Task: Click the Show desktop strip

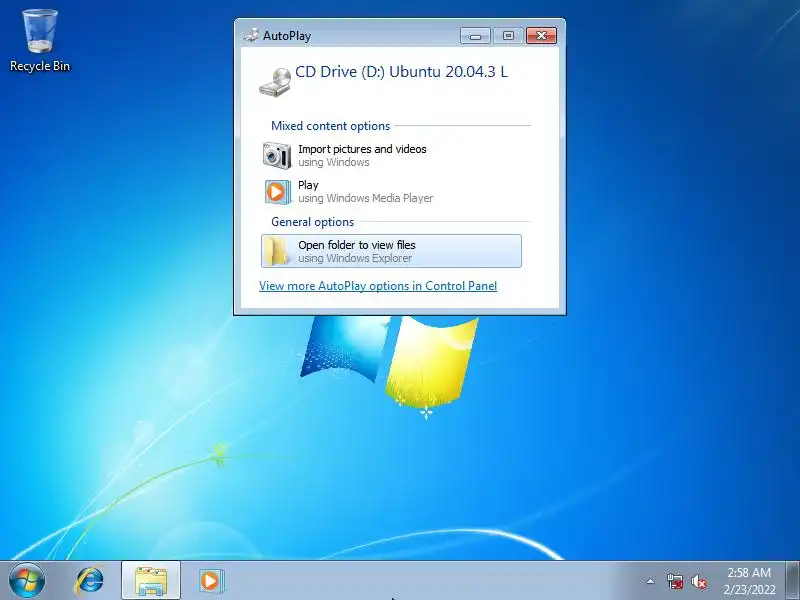Action: tap(792, 581)
